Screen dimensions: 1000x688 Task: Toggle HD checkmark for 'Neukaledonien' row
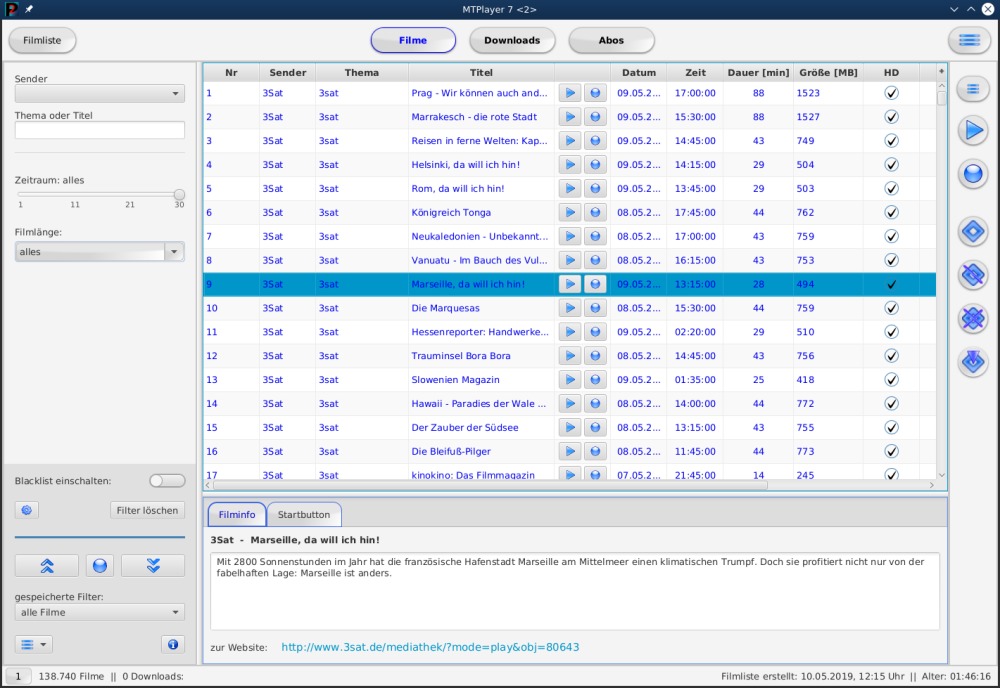(x=891, y=237)
